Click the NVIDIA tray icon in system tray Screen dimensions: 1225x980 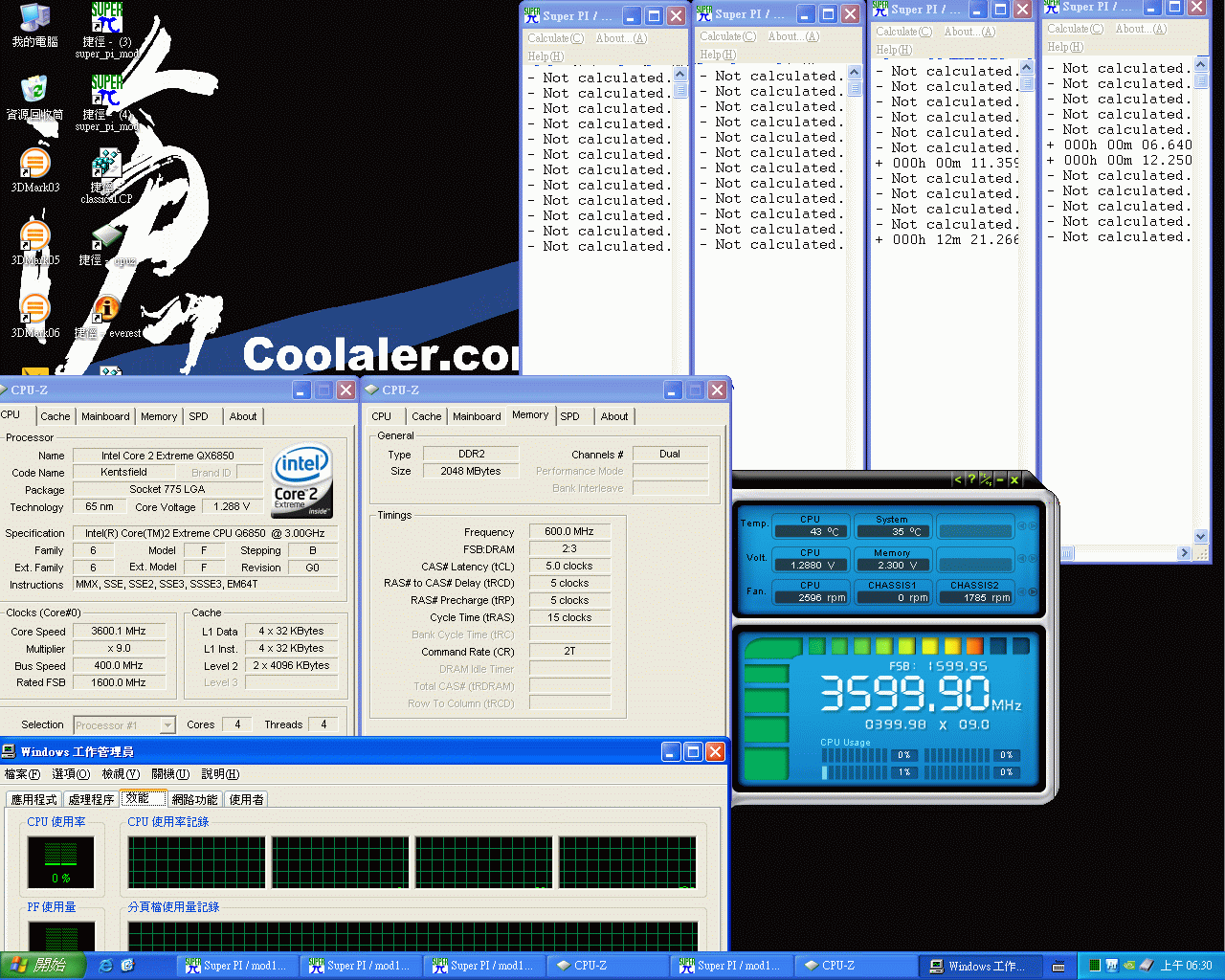click(1129, 966)
